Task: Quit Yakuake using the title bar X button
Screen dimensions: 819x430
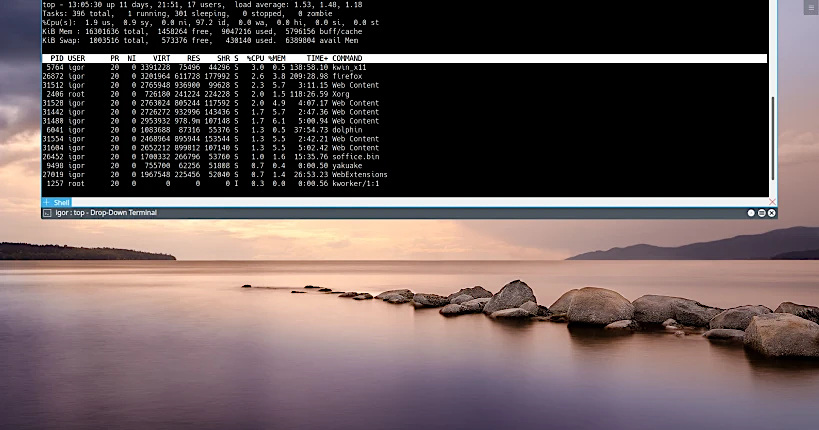Action: [771, 213]
